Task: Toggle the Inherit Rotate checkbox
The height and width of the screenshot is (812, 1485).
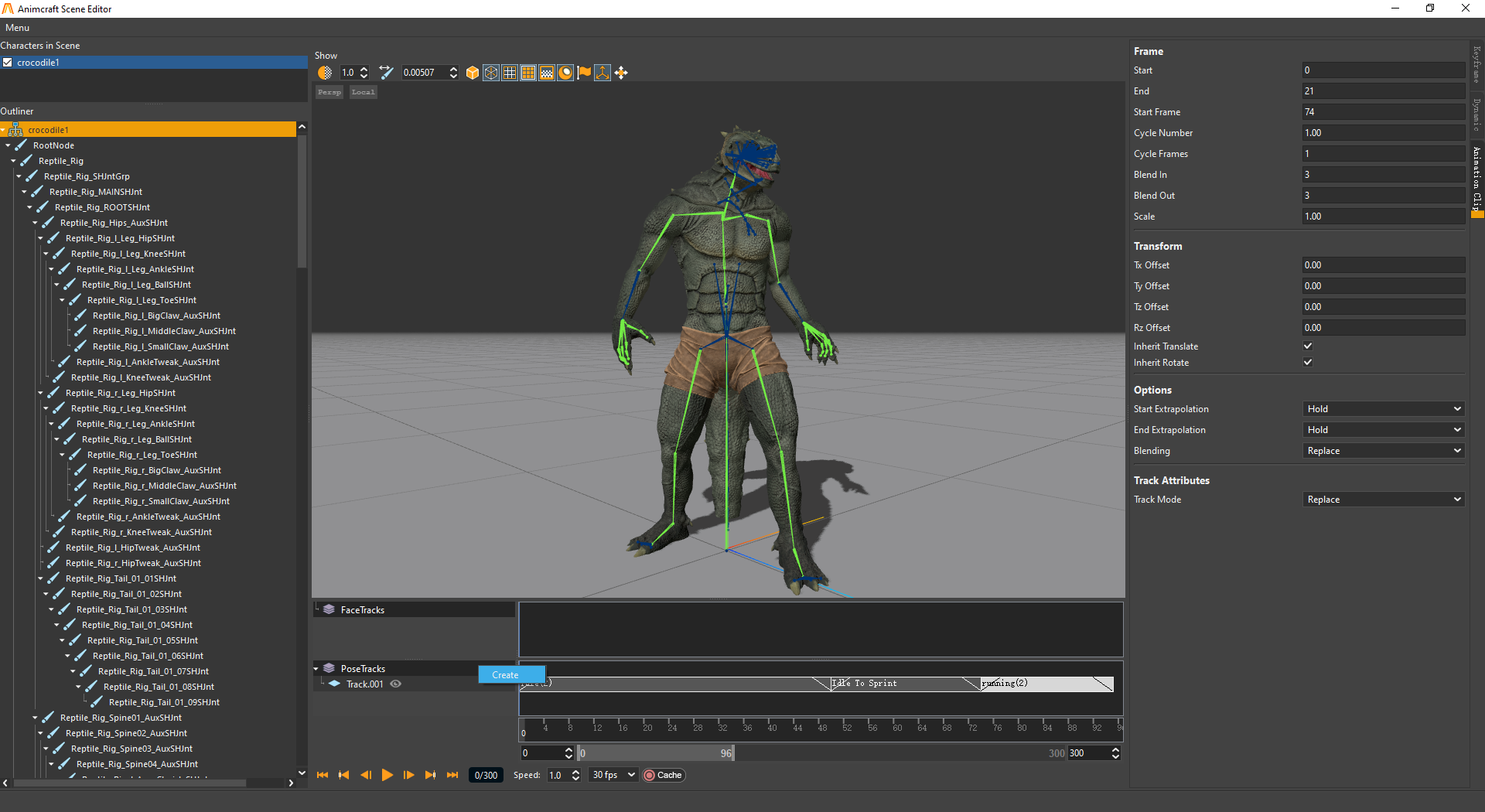Action: pos(1308,363)
